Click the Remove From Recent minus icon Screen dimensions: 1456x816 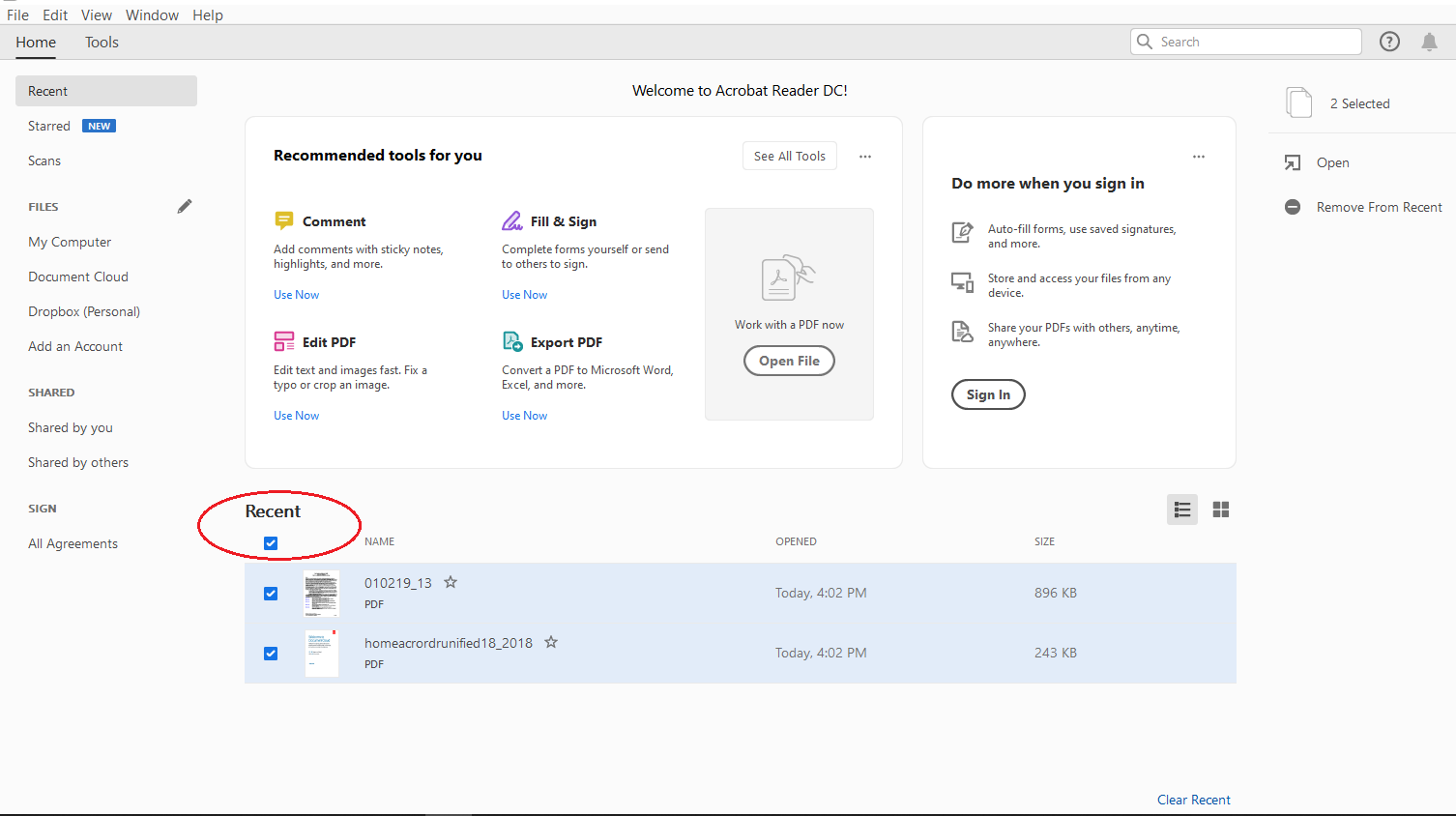[1293, 207]
